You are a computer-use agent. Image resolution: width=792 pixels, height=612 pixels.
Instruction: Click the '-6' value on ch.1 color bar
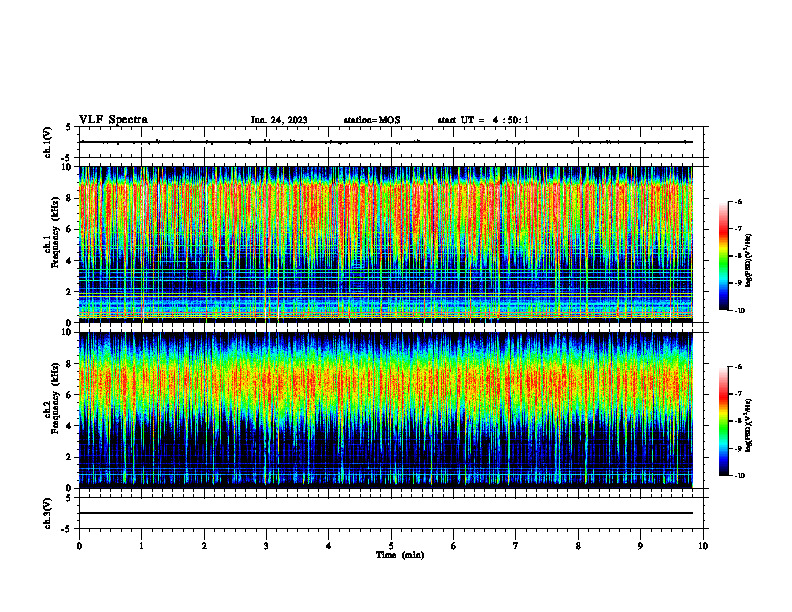pyautogui.click(x=738, y=201)
